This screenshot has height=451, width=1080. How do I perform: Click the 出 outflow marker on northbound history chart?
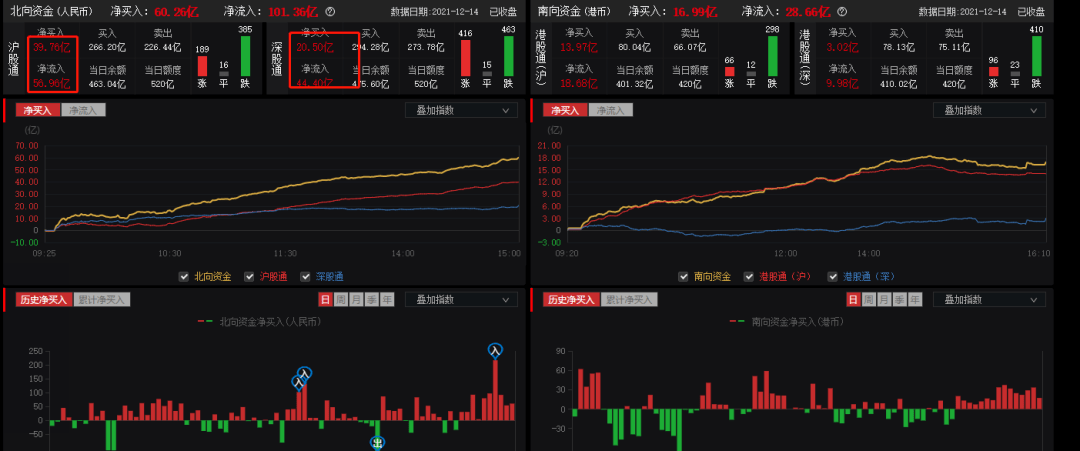(x=377, y=442)
